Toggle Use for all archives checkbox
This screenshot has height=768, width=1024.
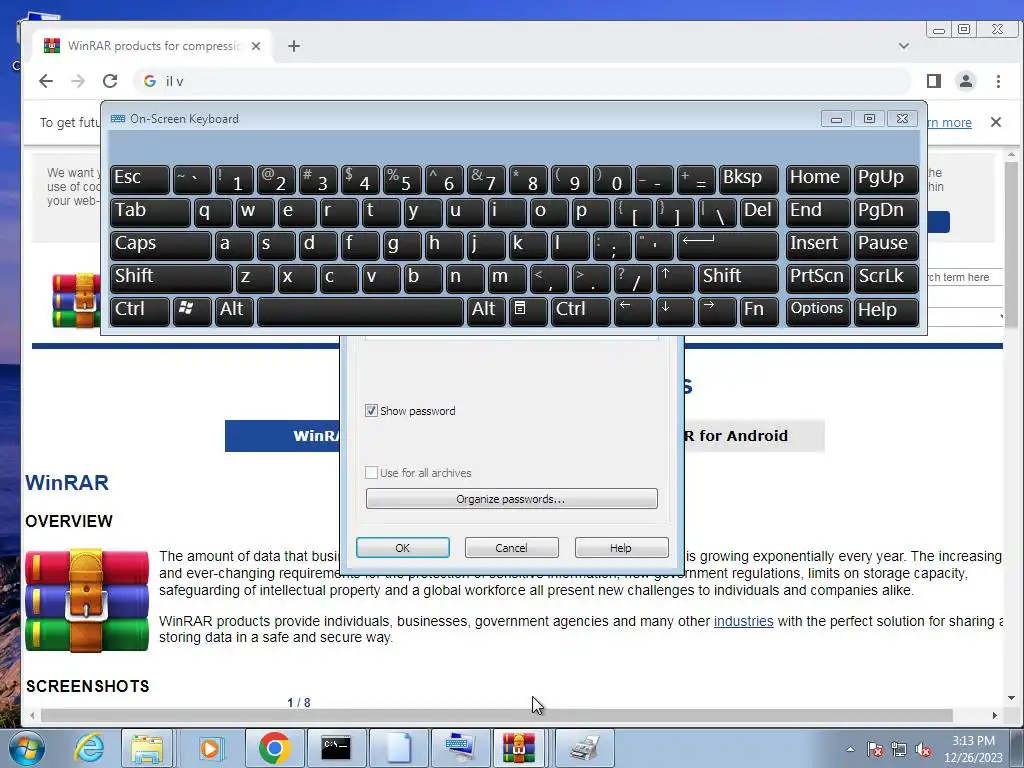point(371,473)
